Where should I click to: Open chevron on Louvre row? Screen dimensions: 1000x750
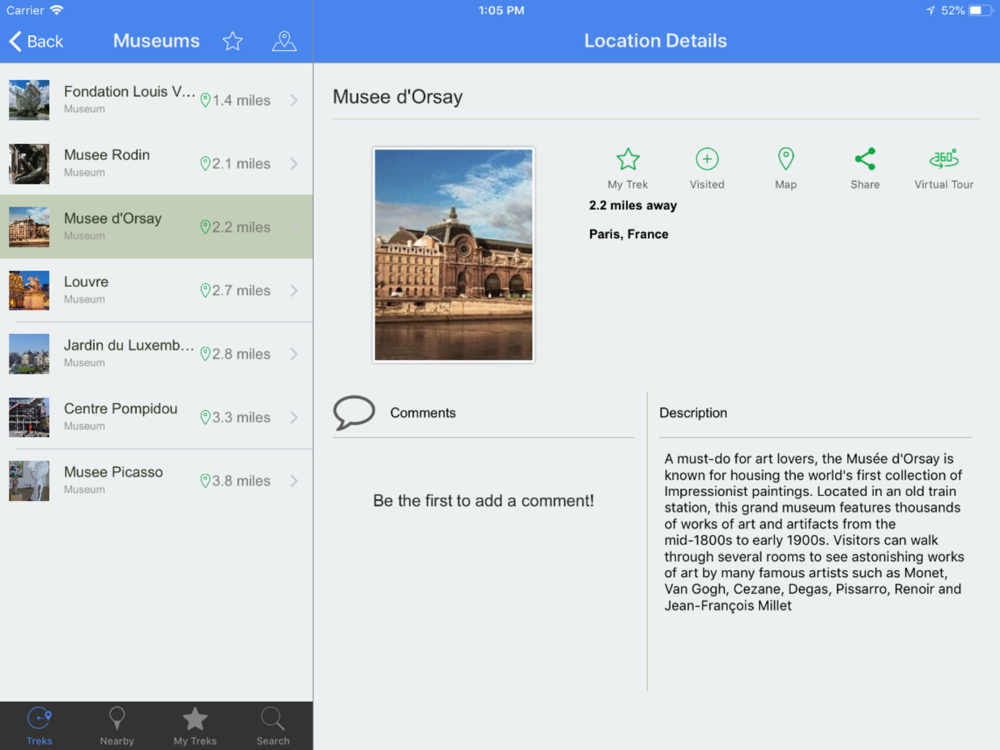coord(294,290)
